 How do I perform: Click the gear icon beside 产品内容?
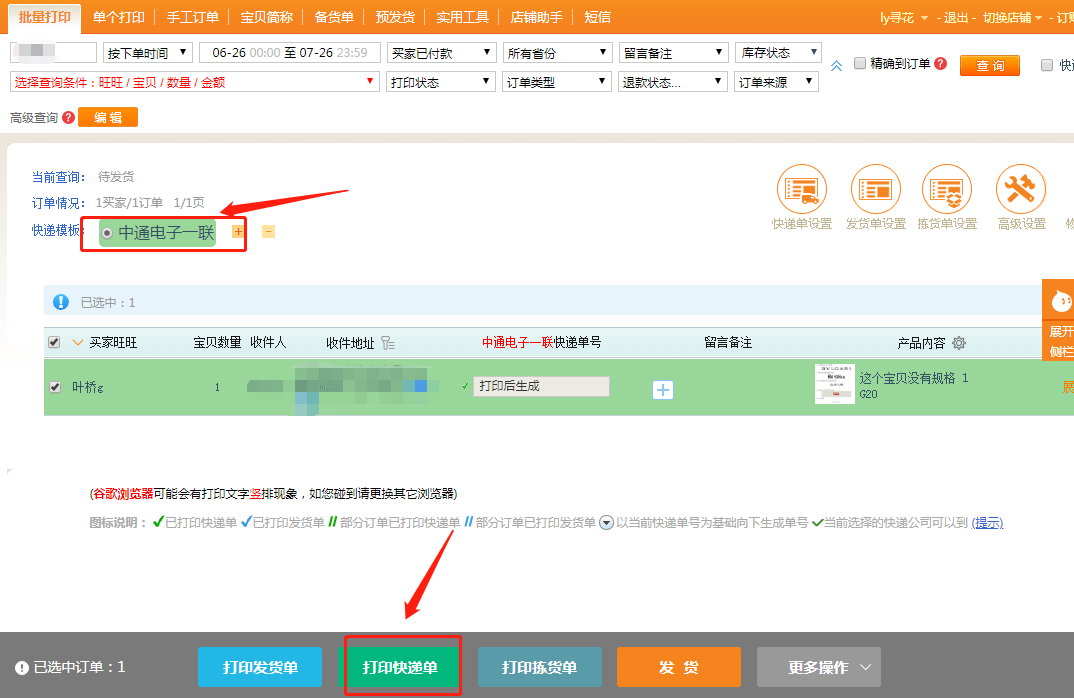959,343
